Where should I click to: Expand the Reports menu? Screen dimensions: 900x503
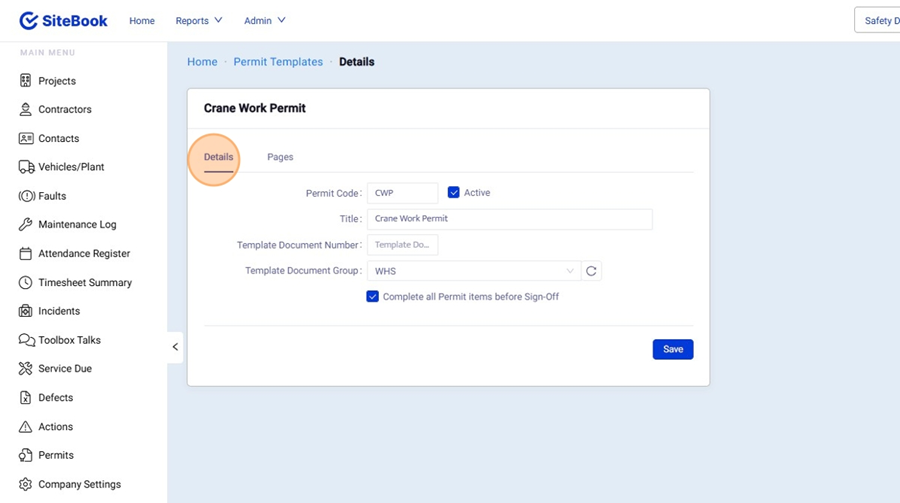tap(199, 21)
